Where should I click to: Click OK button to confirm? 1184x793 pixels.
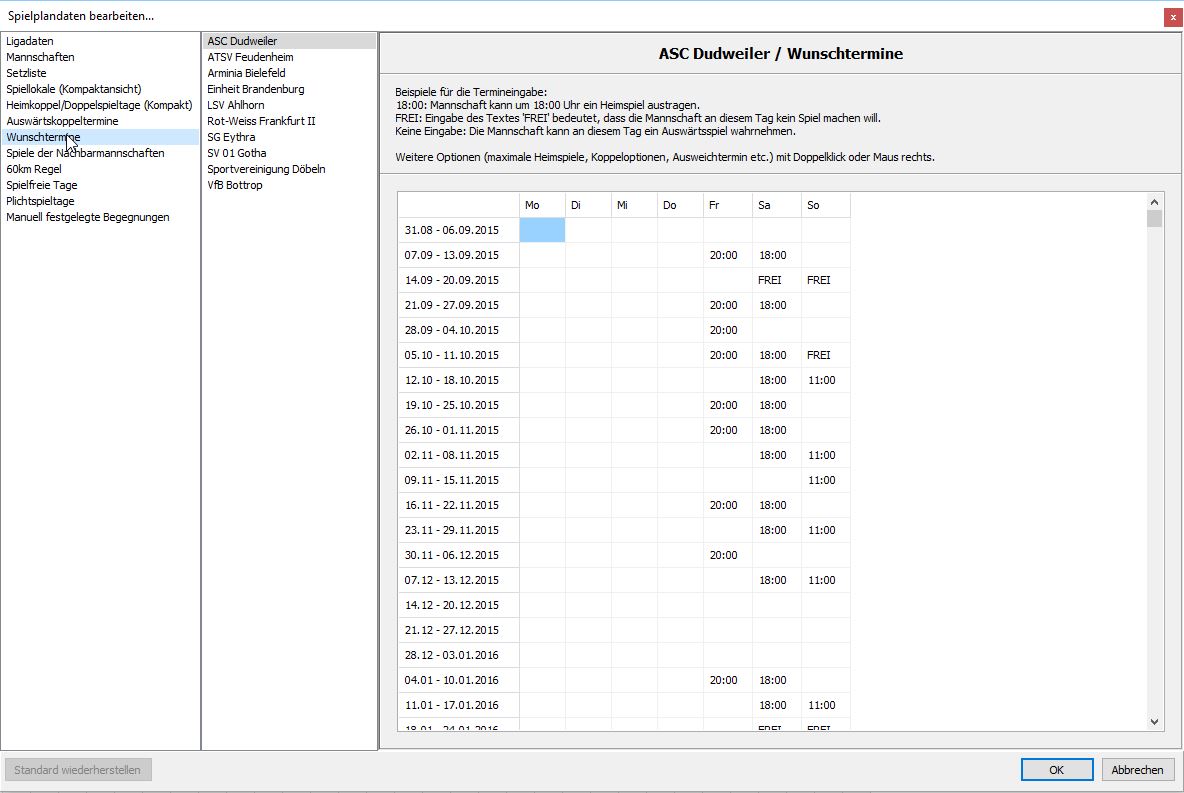tap(1056, 770)
